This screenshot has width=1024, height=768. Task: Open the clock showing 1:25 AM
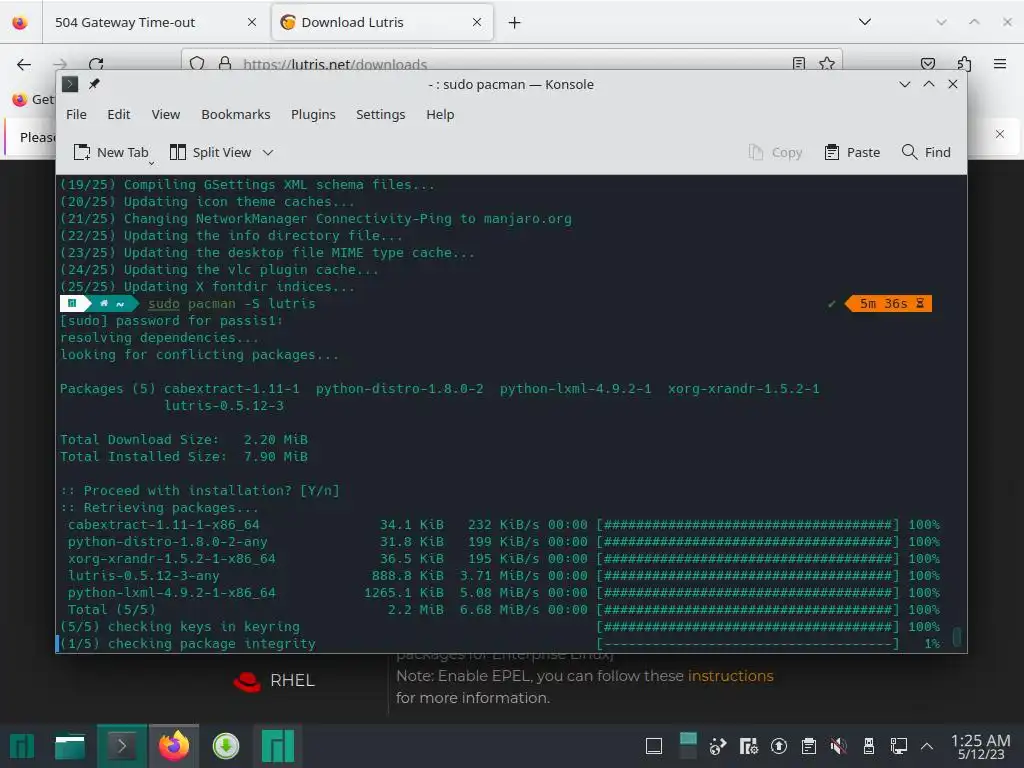point(980,746)
